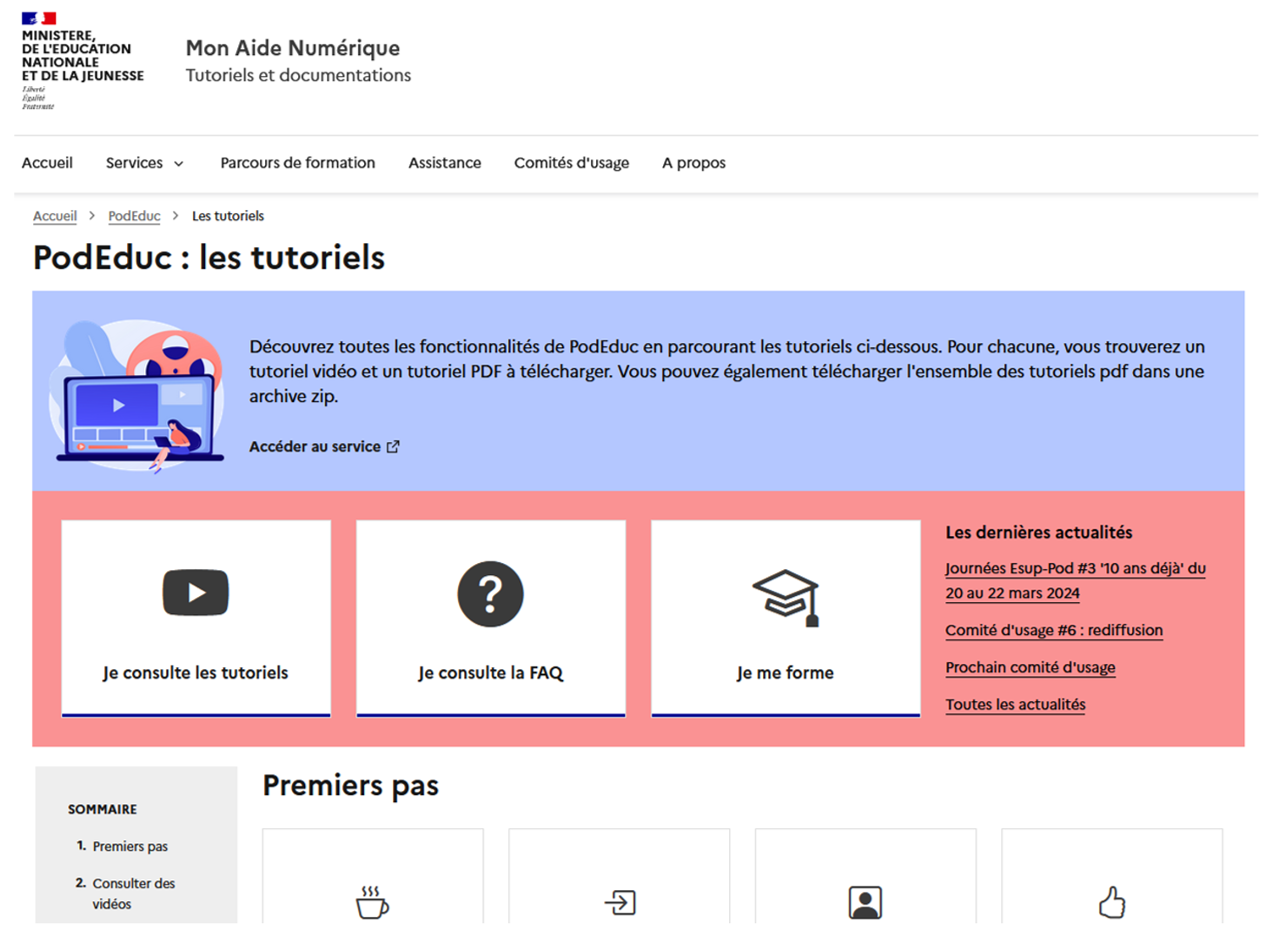Viewport: 1286px width, 926px height.
Task: Open the Je consulte la FAQ card
Action: click(491, 618)
